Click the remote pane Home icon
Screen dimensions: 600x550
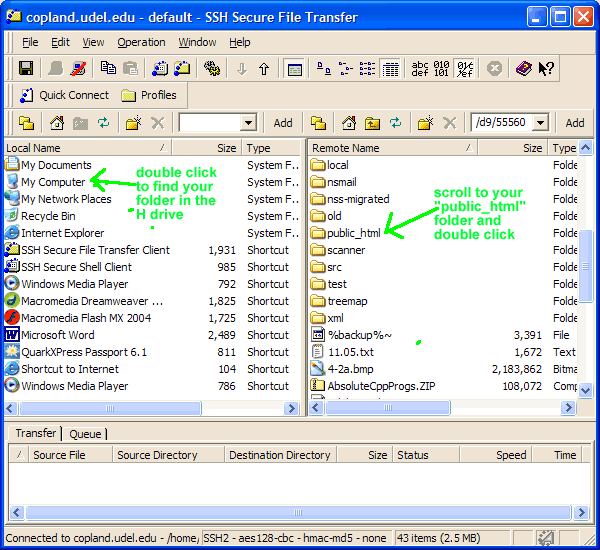pyautogui.click(x=349, y=123)
